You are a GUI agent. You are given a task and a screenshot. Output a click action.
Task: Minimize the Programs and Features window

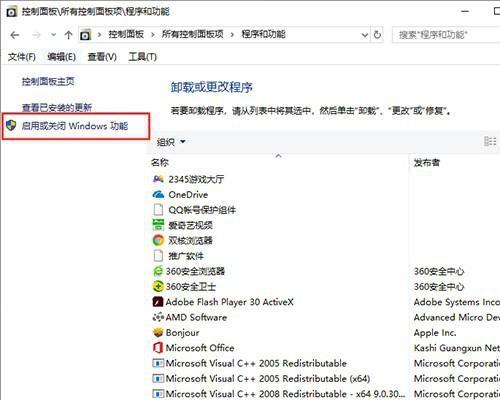[465, 11]
